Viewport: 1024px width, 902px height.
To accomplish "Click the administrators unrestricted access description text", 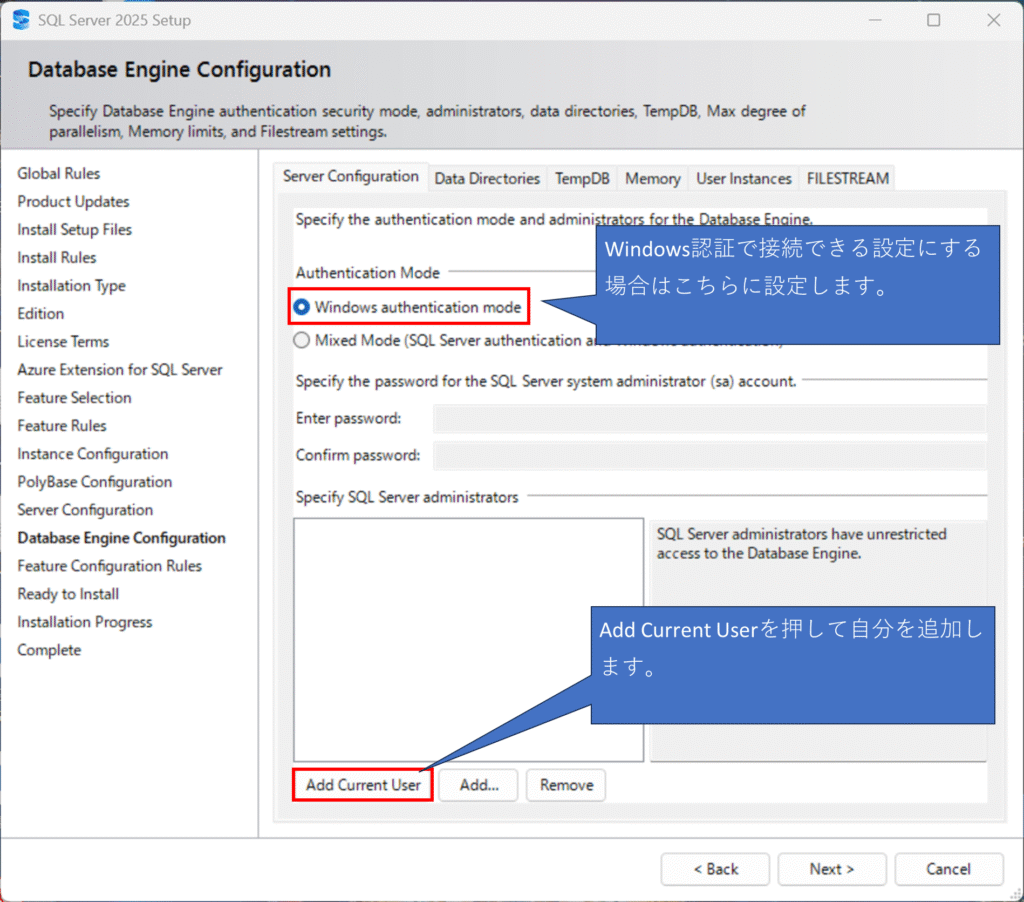I will pos(801,544).
